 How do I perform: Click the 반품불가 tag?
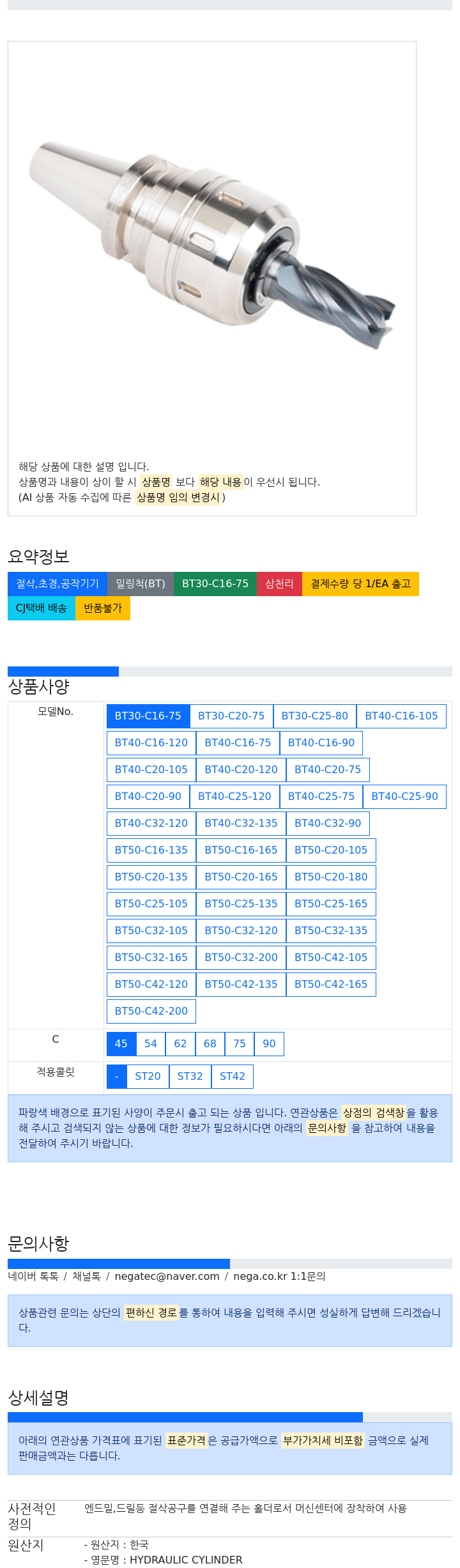click(103, 608)
